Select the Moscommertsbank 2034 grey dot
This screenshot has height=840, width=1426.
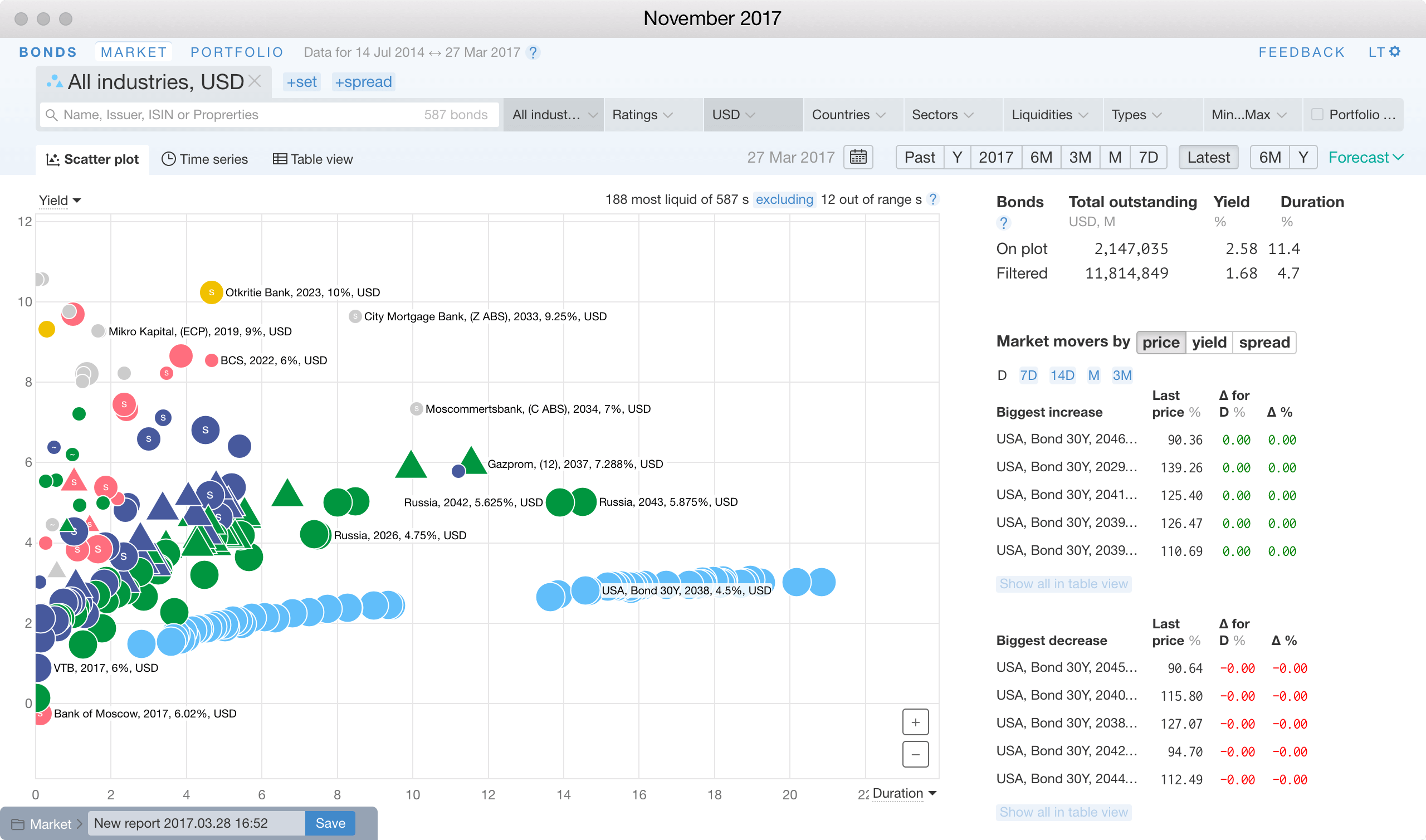pyautogui.click(x=416, y=409)
